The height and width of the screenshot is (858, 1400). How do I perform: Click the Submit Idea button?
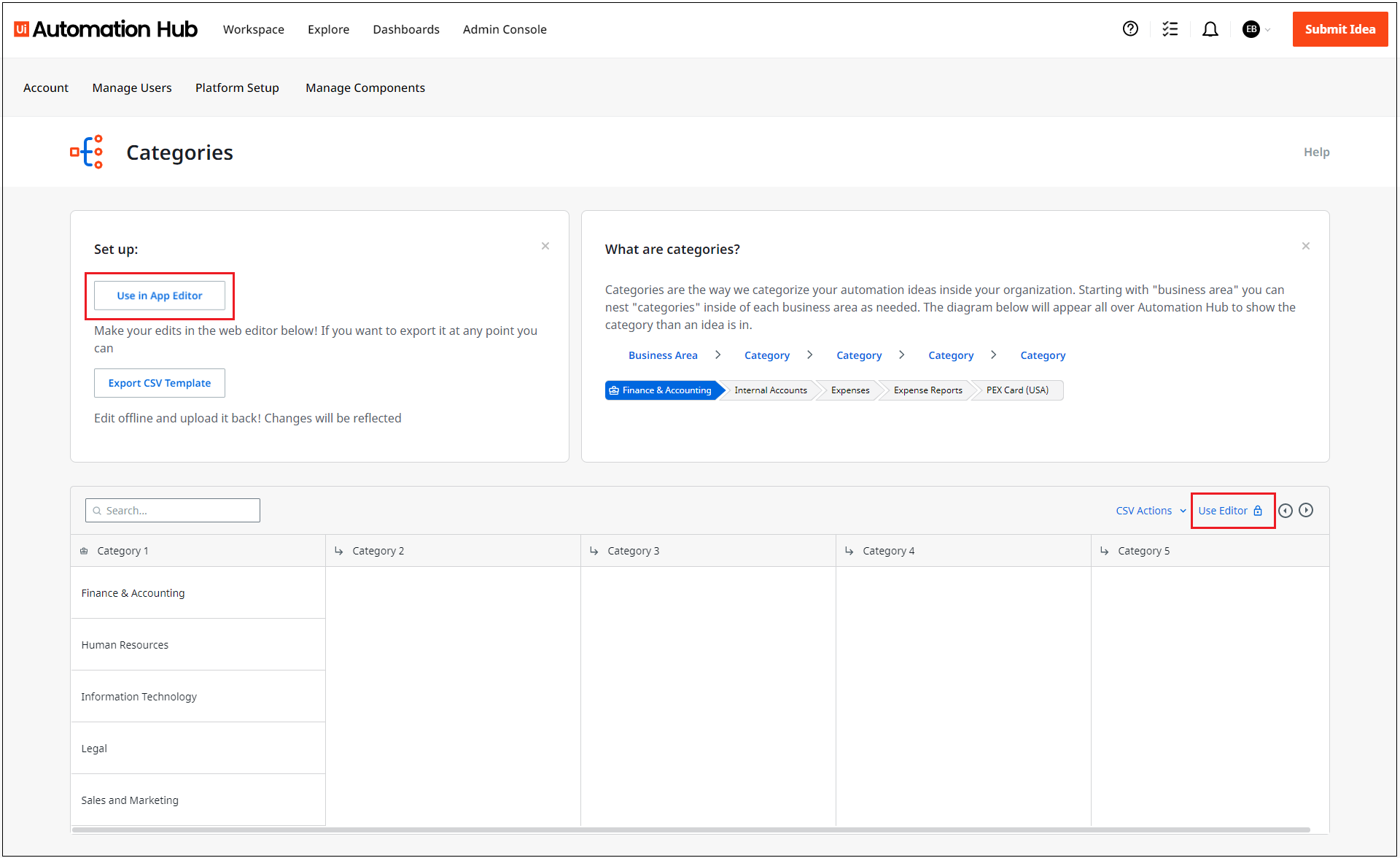pyautogui.click(x=1340, y=29)
